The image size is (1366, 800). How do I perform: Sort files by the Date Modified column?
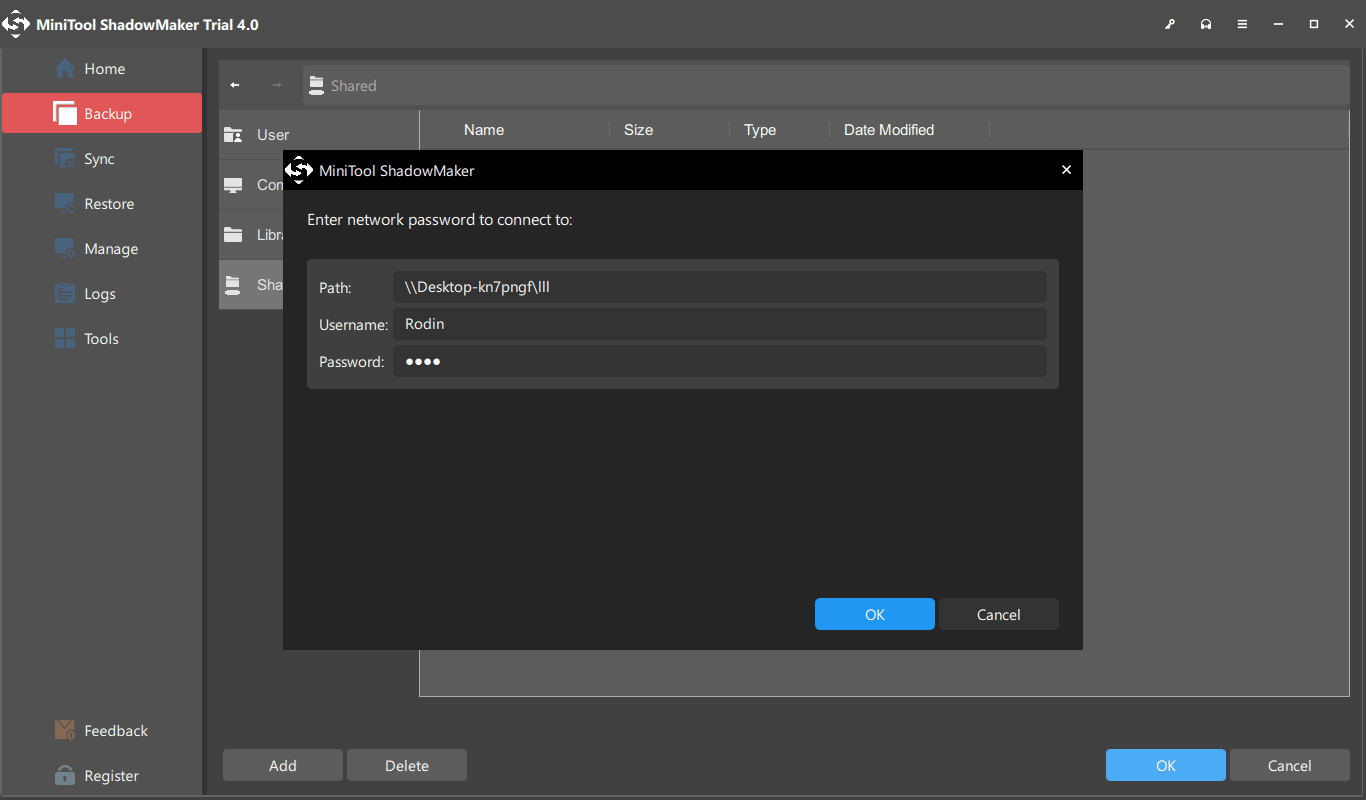tap(888, 129)
